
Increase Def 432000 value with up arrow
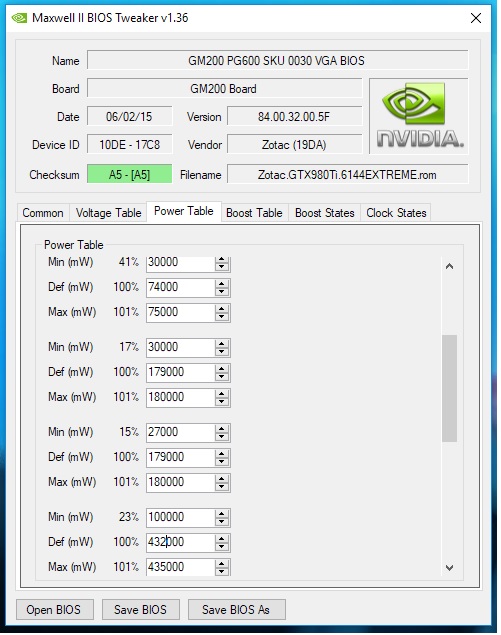pyautogui.click(x=222, y=538)
